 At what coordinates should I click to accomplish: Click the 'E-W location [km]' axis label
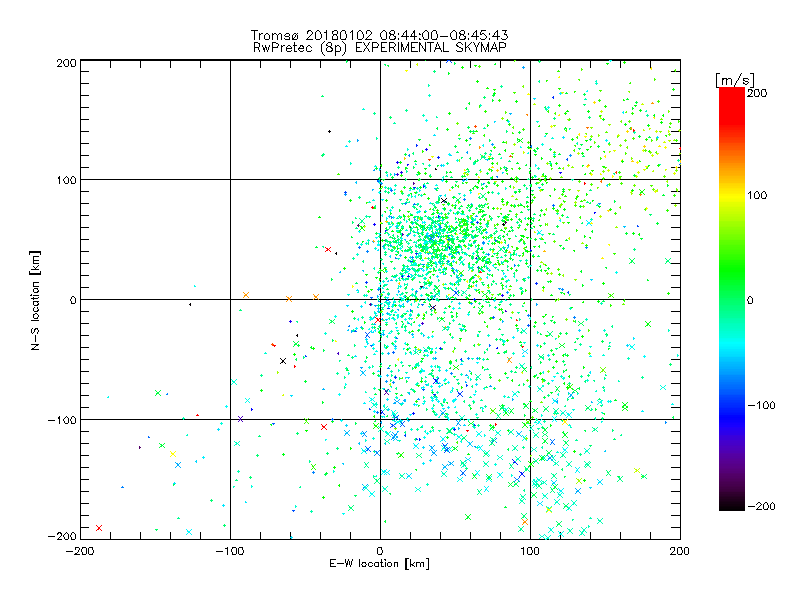point(379,563)
